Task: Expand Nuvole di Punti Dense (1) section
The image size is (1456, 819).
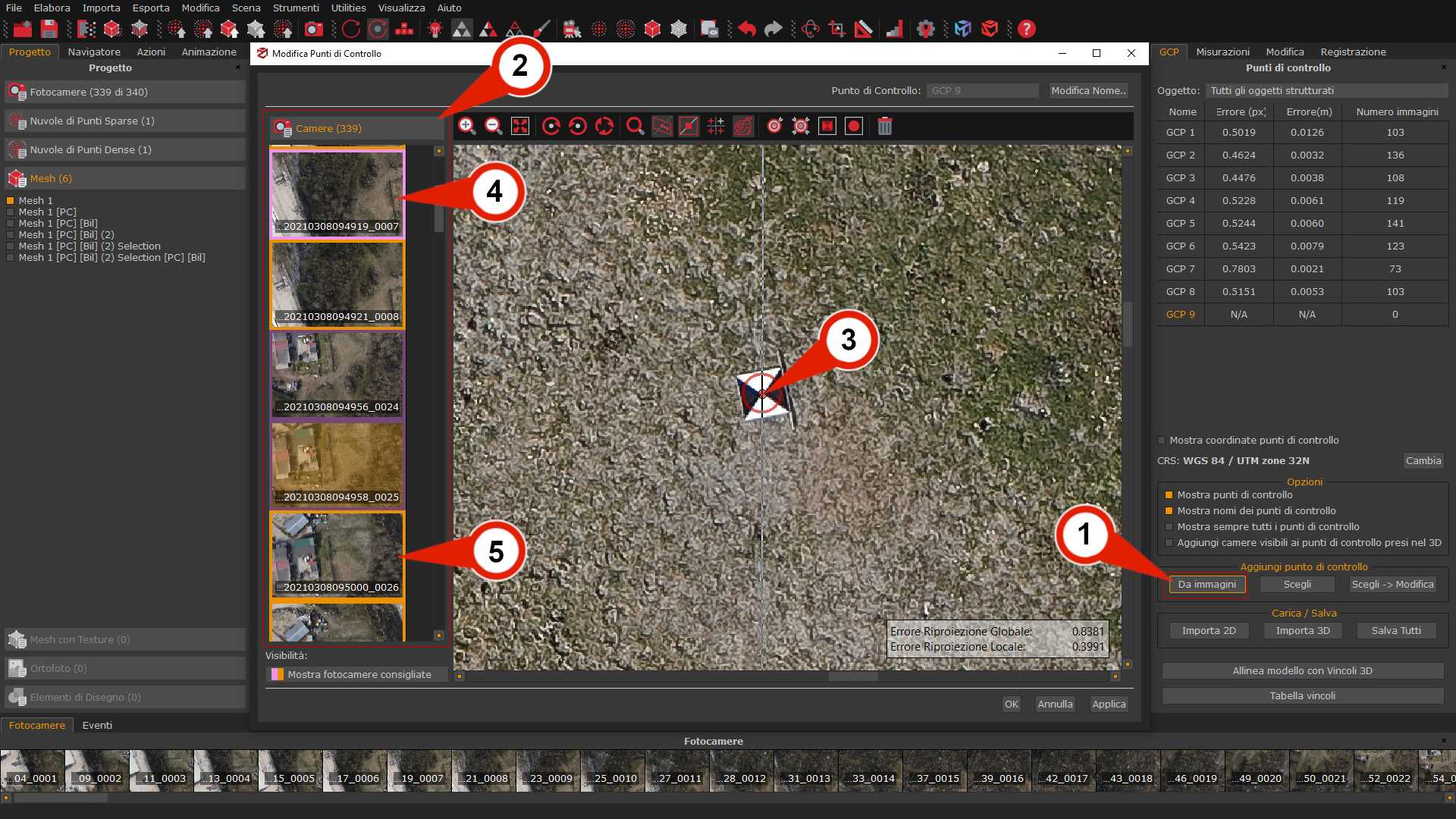Action: [125, 149]
